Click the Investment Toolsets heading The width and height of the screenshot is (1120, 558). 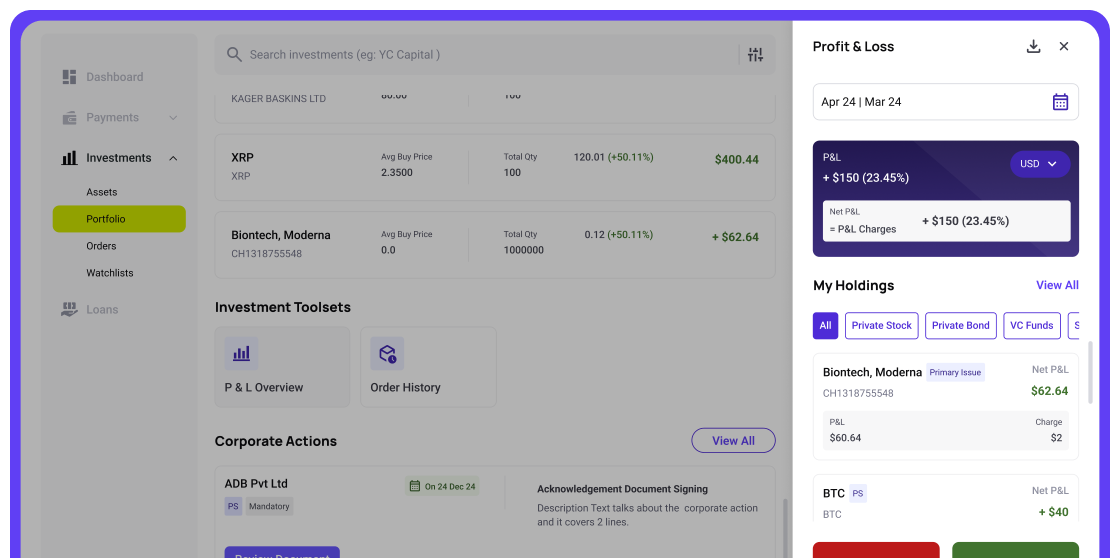tap(283, 307)
